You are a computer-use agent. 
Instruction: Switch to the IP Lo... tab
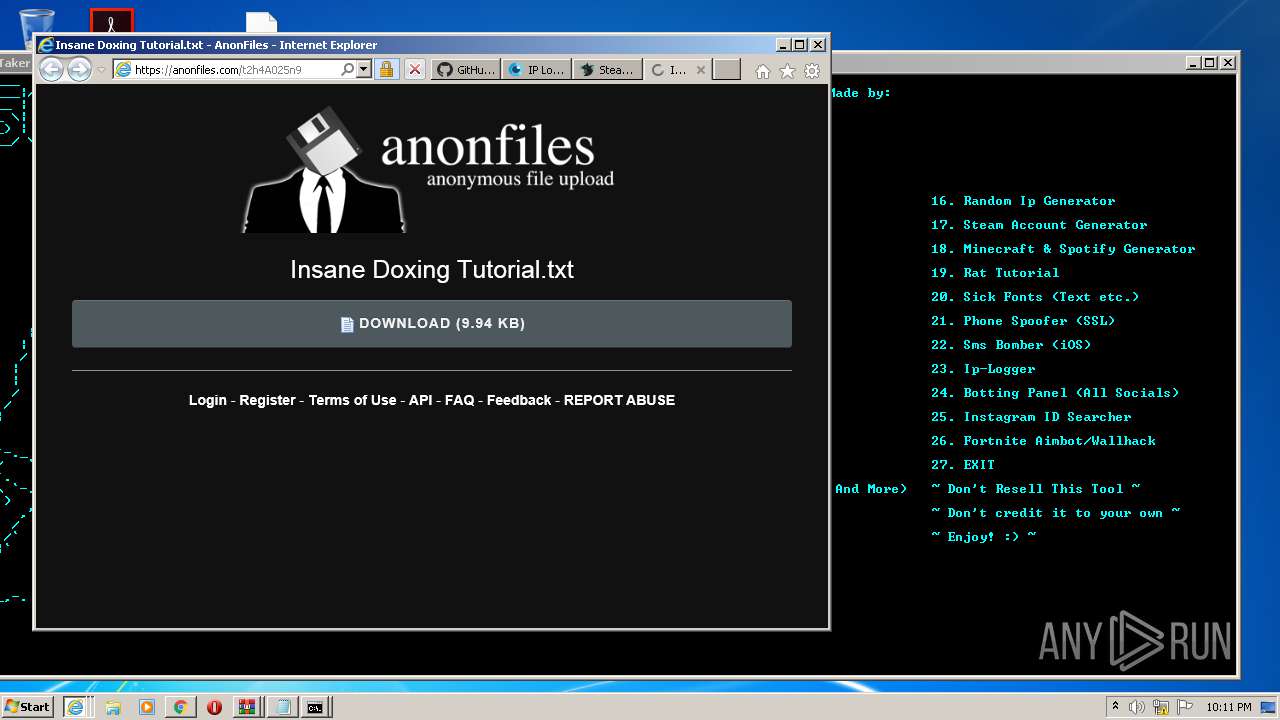click(x=537, y=70)
